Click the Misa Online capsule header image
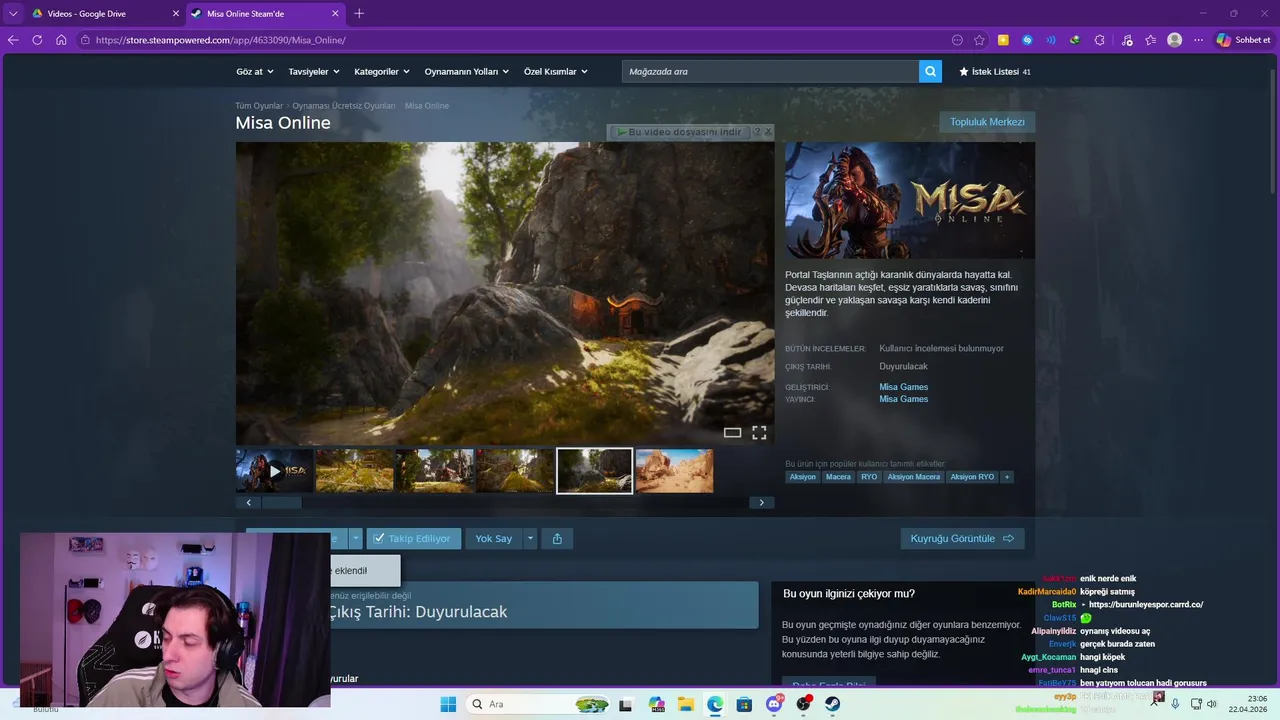This screenshot has height=720, width=1280. (910, 200)
